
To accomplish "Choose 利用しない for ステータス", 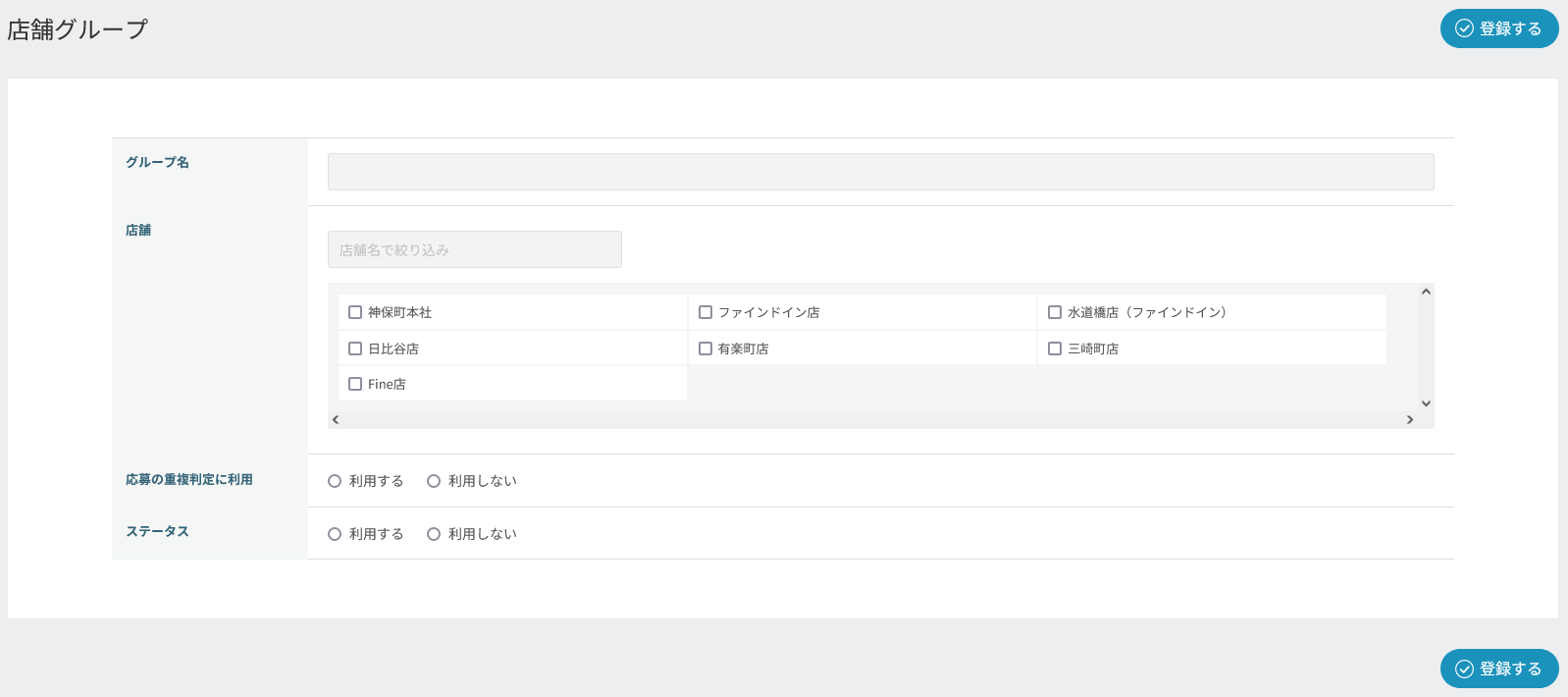I will point(434,534).
